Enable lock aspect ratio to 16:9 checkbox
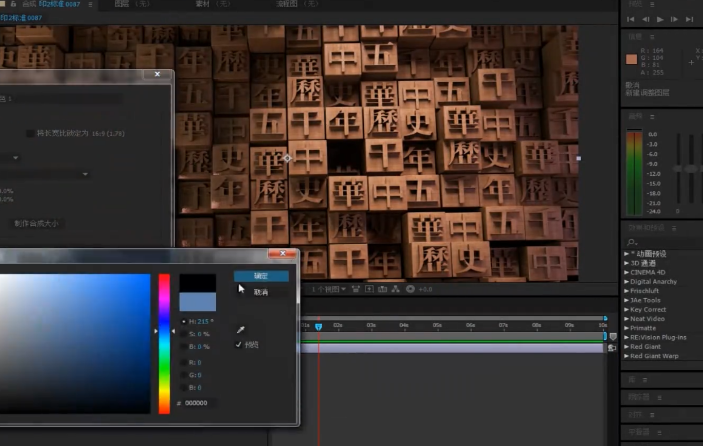Viewport: 703px width, 446px height. [29, 132]
